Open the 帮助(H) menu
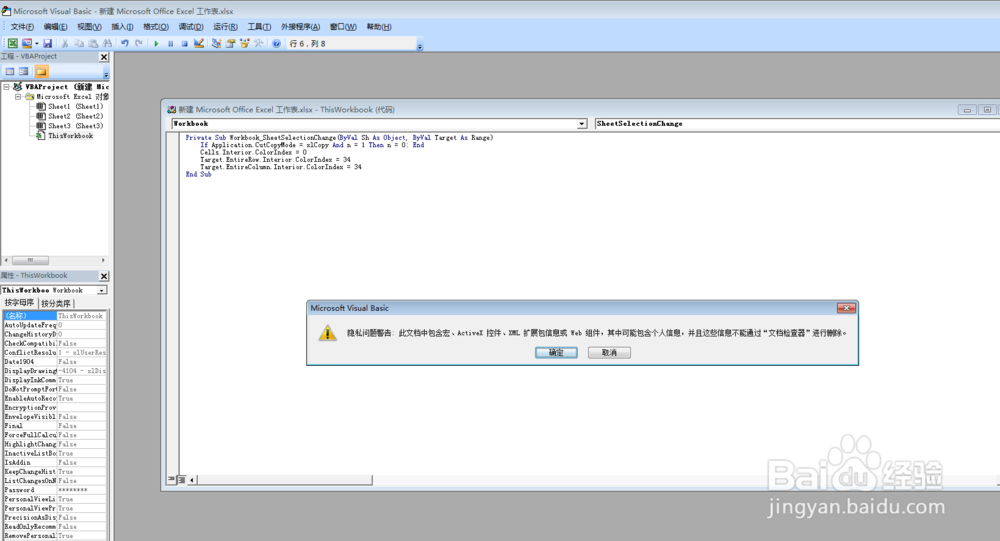Viewport: 1000px width, 541px height. point(379,27)
